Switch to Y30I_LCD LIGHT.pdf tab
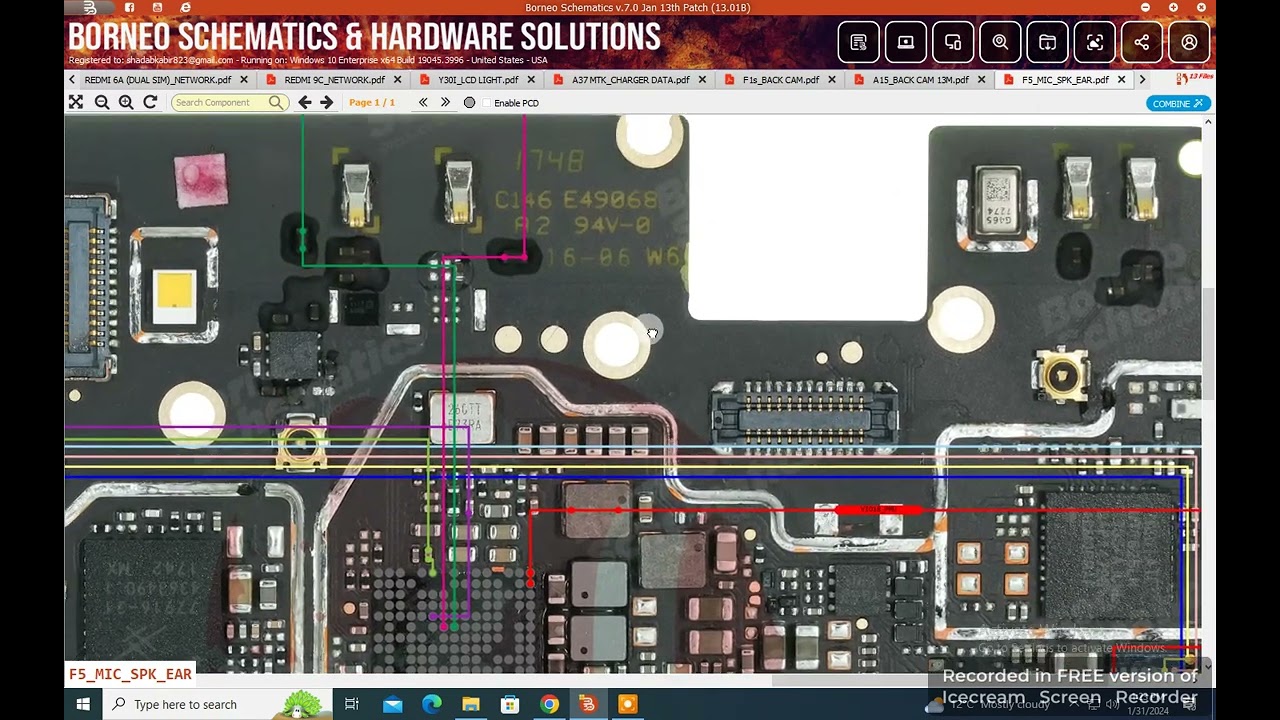 pos(478,79)
